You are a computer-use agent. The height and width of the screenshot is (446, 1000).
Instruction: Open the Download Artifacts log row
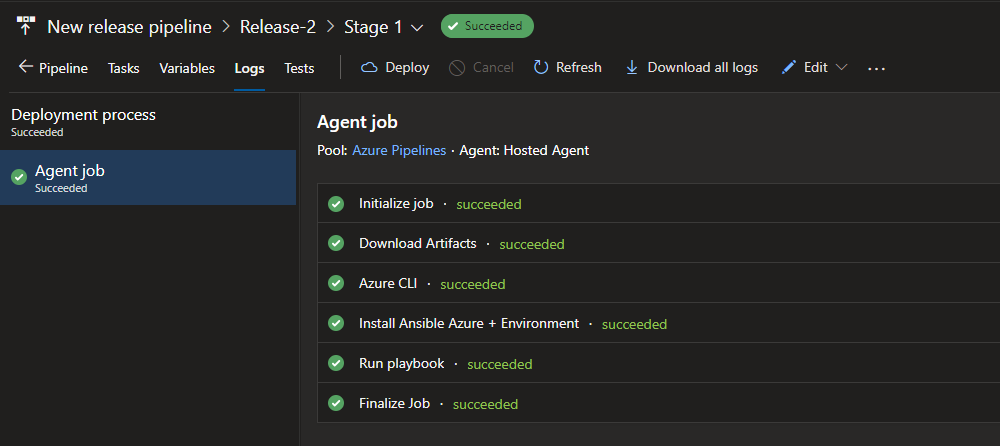click(x=417, y=244)
